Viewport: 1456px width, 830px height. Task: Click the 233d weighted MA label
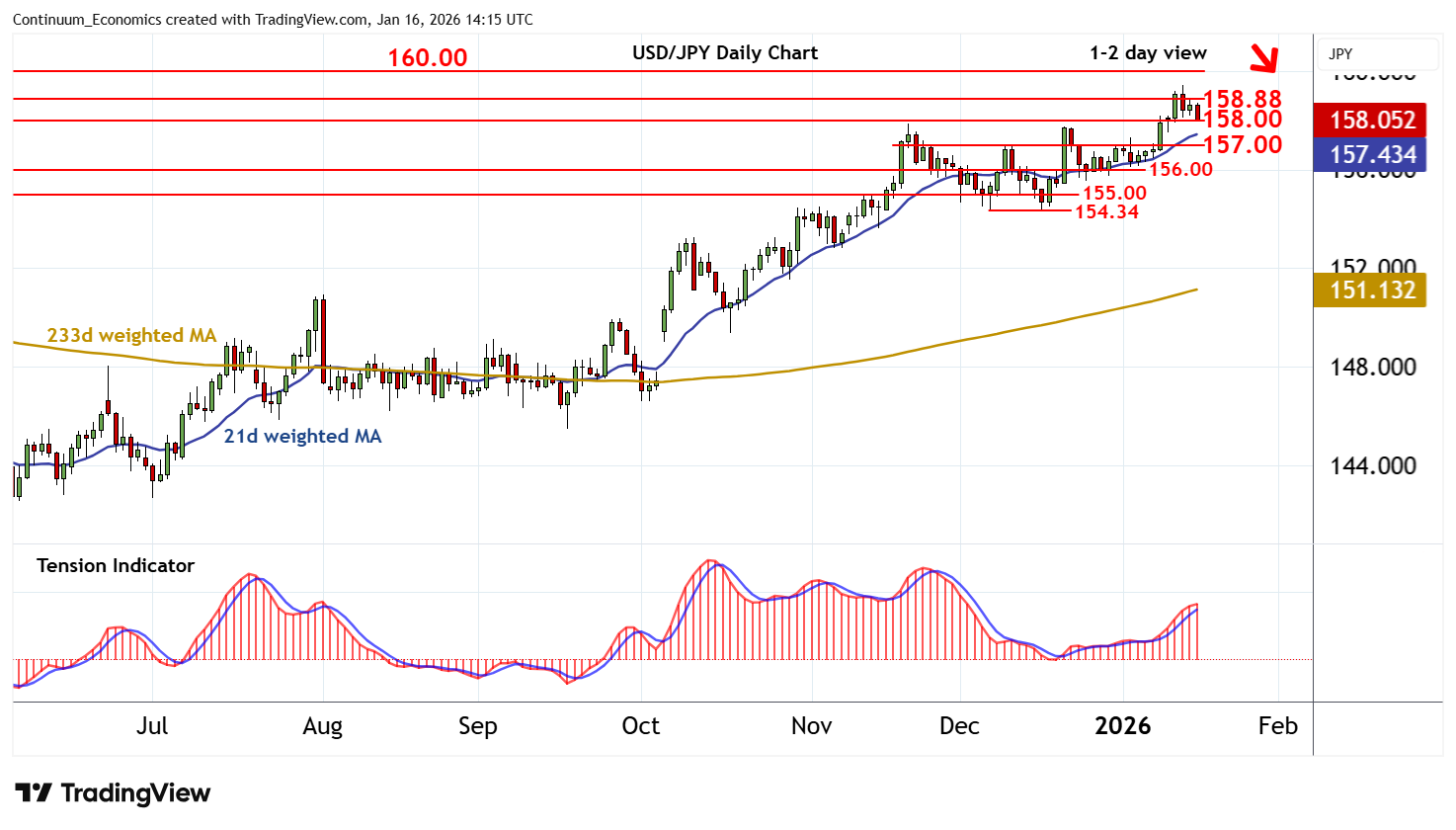click(131, 336)
